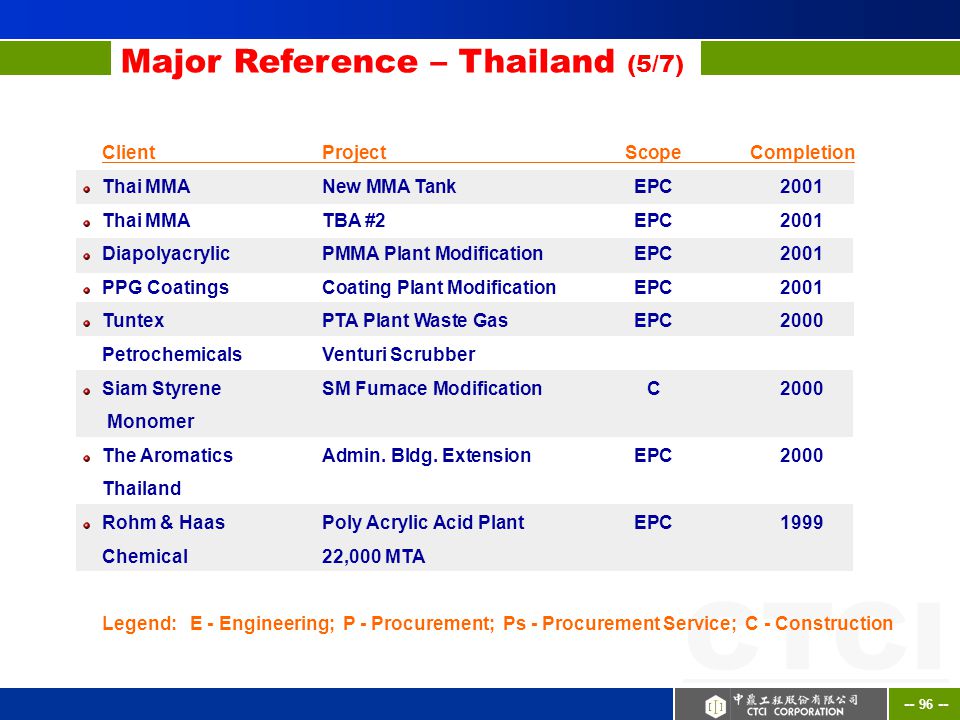
Task: Click completion year '1999' for Rohm & Haas
Action: pyautogui.click(x=801, y=522)
